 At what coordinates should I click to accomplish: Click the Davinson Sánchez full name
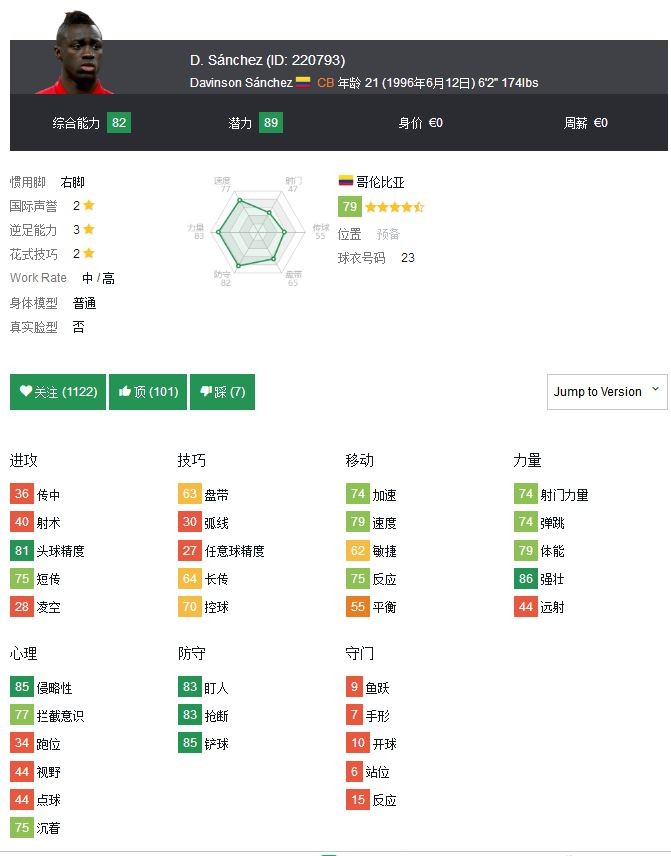click(241, 83)
